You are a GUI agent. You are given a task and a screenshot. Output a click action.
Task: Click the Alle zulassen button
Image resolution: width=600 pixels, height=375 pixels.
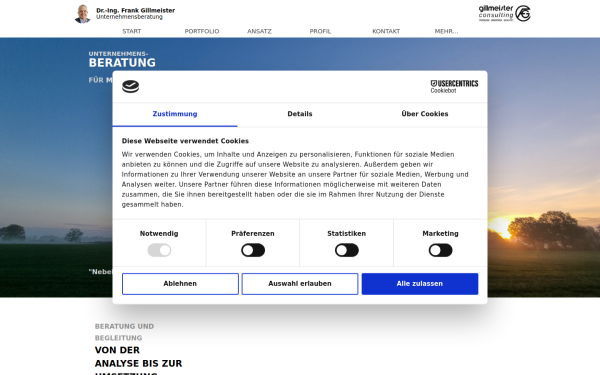[420, 284]
